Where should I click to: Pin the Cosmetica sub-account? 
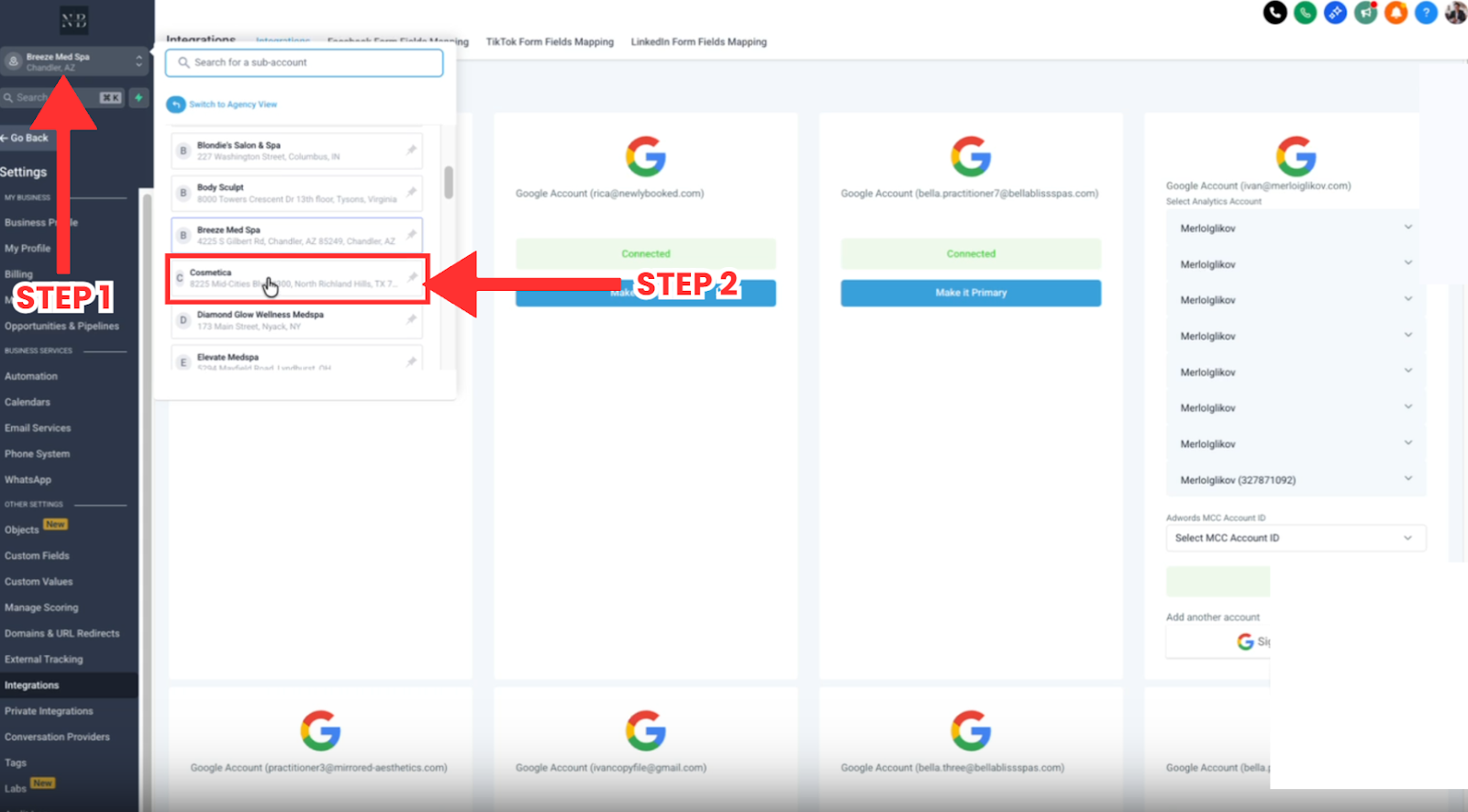412,278
